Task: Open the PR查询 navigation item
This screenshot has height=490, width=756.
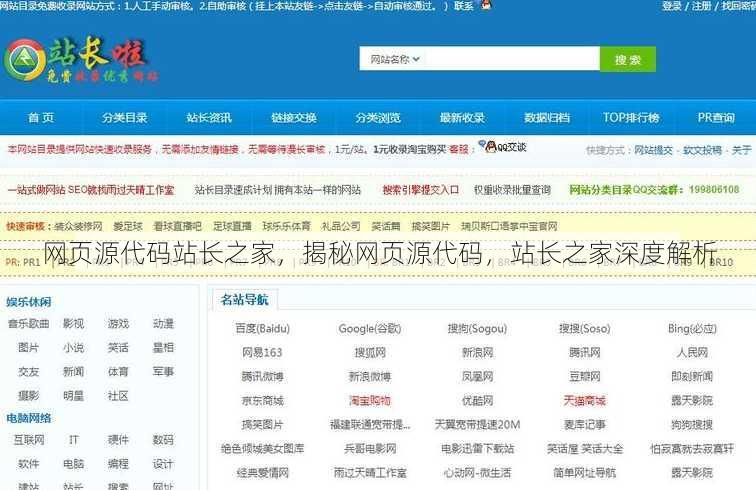Action: pos(716,118)
